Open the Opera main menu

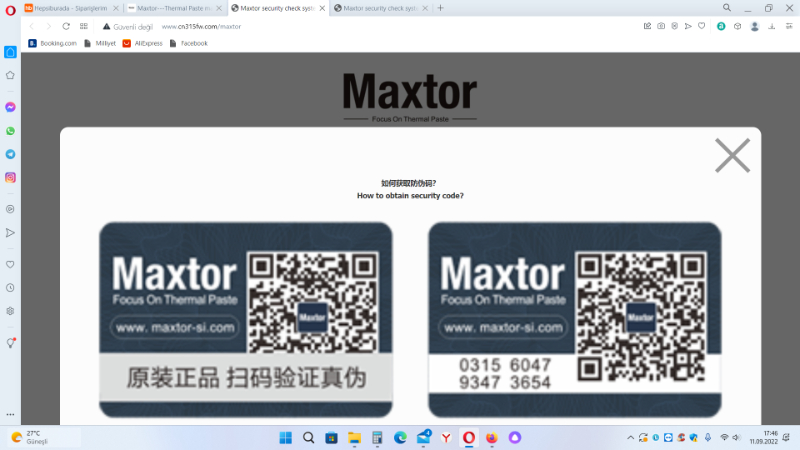pyautogui.click(x=10, y=10)
